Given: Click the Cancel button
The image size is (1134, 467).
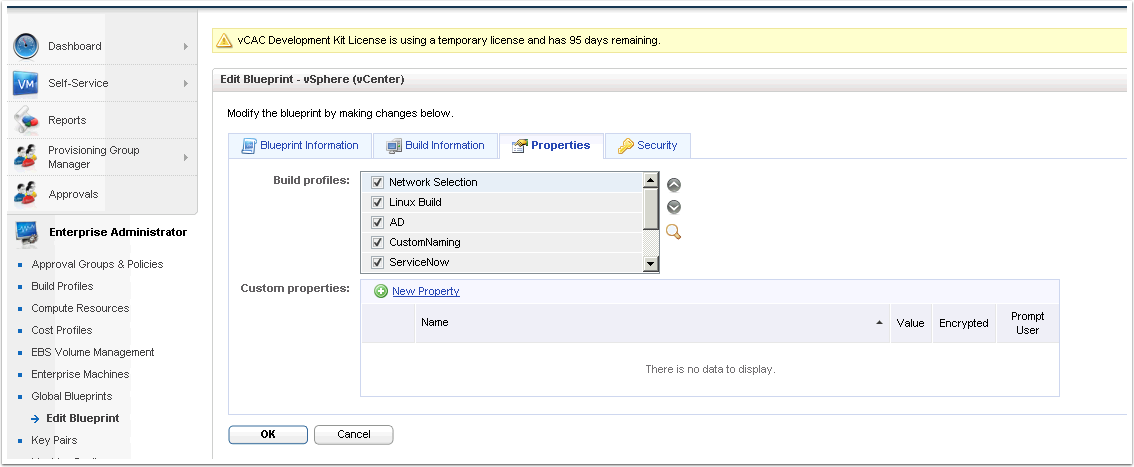Looking at the screenshot, I should pos(354,434).
